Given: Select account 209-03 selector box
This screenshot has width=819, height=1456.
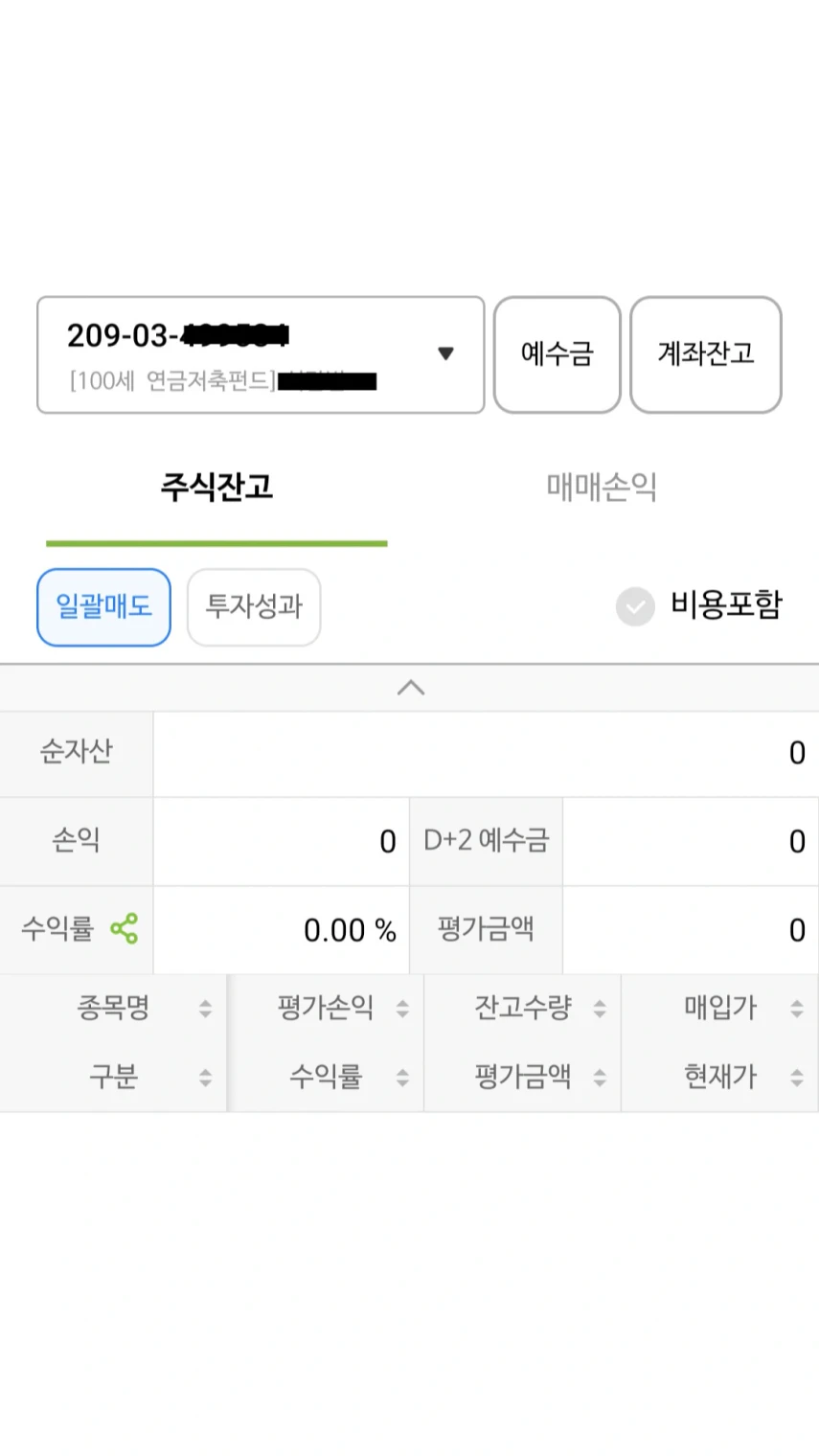Looking at the screenshot, I should (239, 354).
